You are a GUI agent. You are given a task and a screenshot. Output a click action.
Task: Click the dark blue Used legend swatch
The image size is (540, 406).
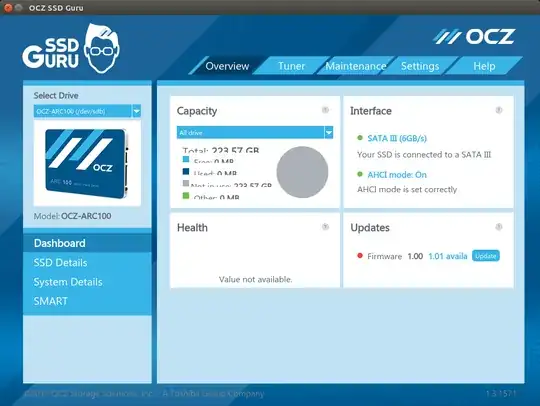pyautogui.click(x=186, y=171)
